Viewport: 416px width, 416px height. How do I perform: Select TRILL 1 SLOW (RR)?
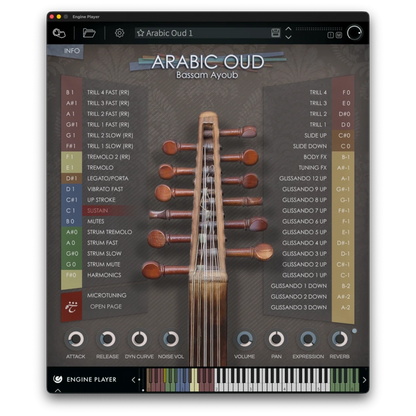click(110, 146)
